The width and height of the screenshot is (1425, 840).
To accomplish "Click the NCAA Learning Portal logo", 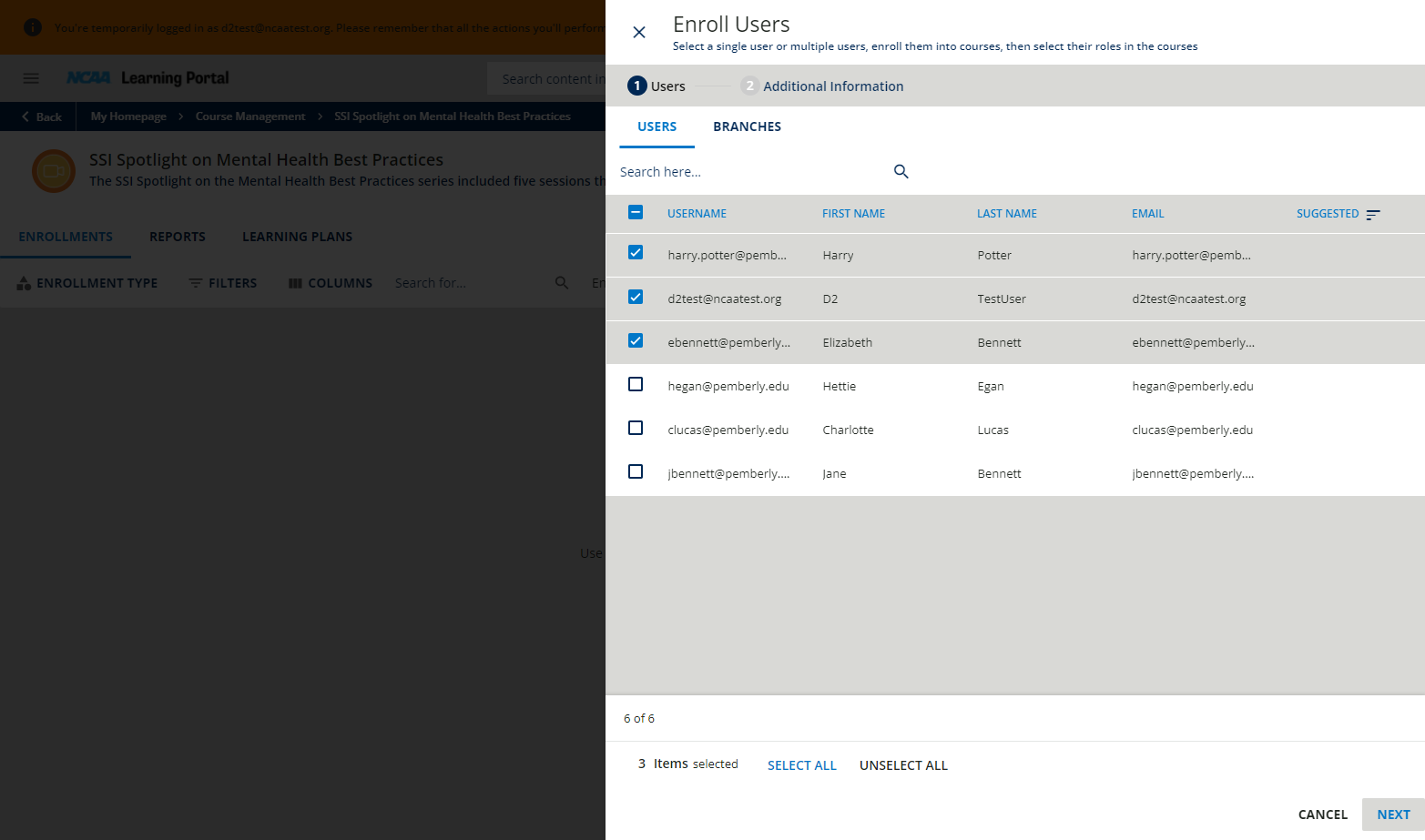I will 148,78.
